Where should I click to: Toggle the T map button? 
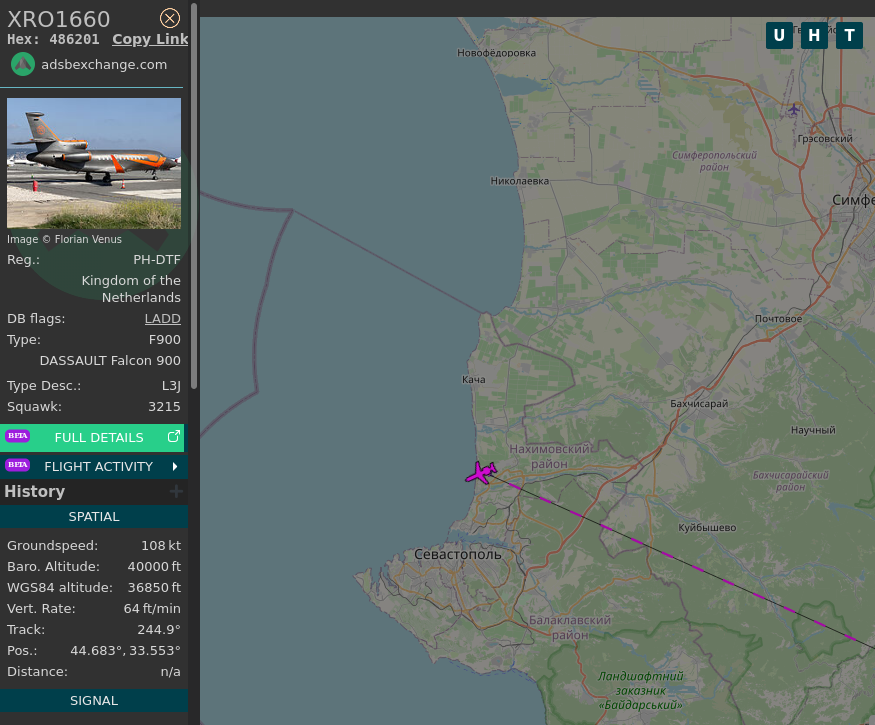pyautogui.click(x=849, y=35)
